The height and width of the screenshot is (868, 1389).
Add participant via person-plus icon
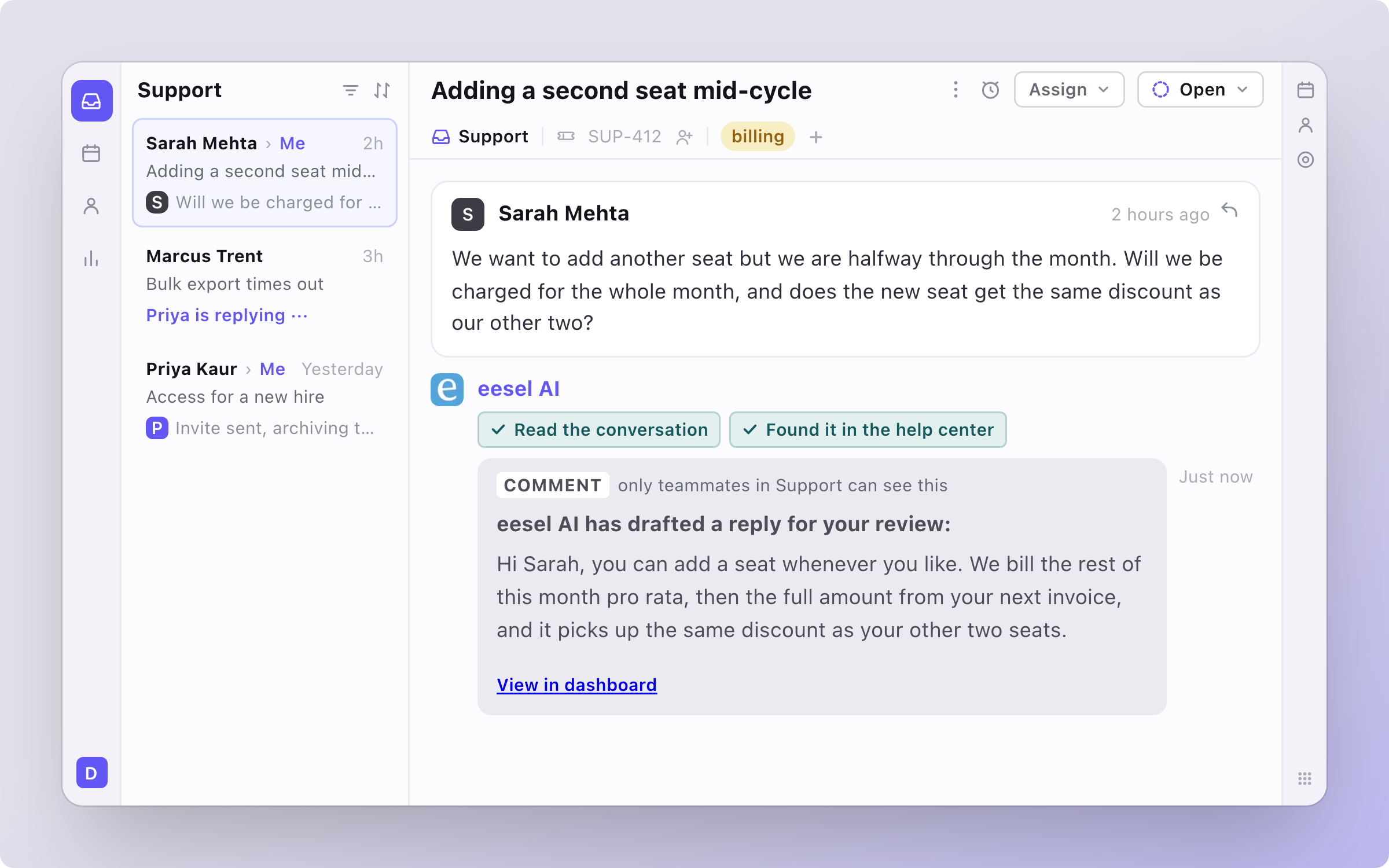pyautogui.click(x=685, y=137)
